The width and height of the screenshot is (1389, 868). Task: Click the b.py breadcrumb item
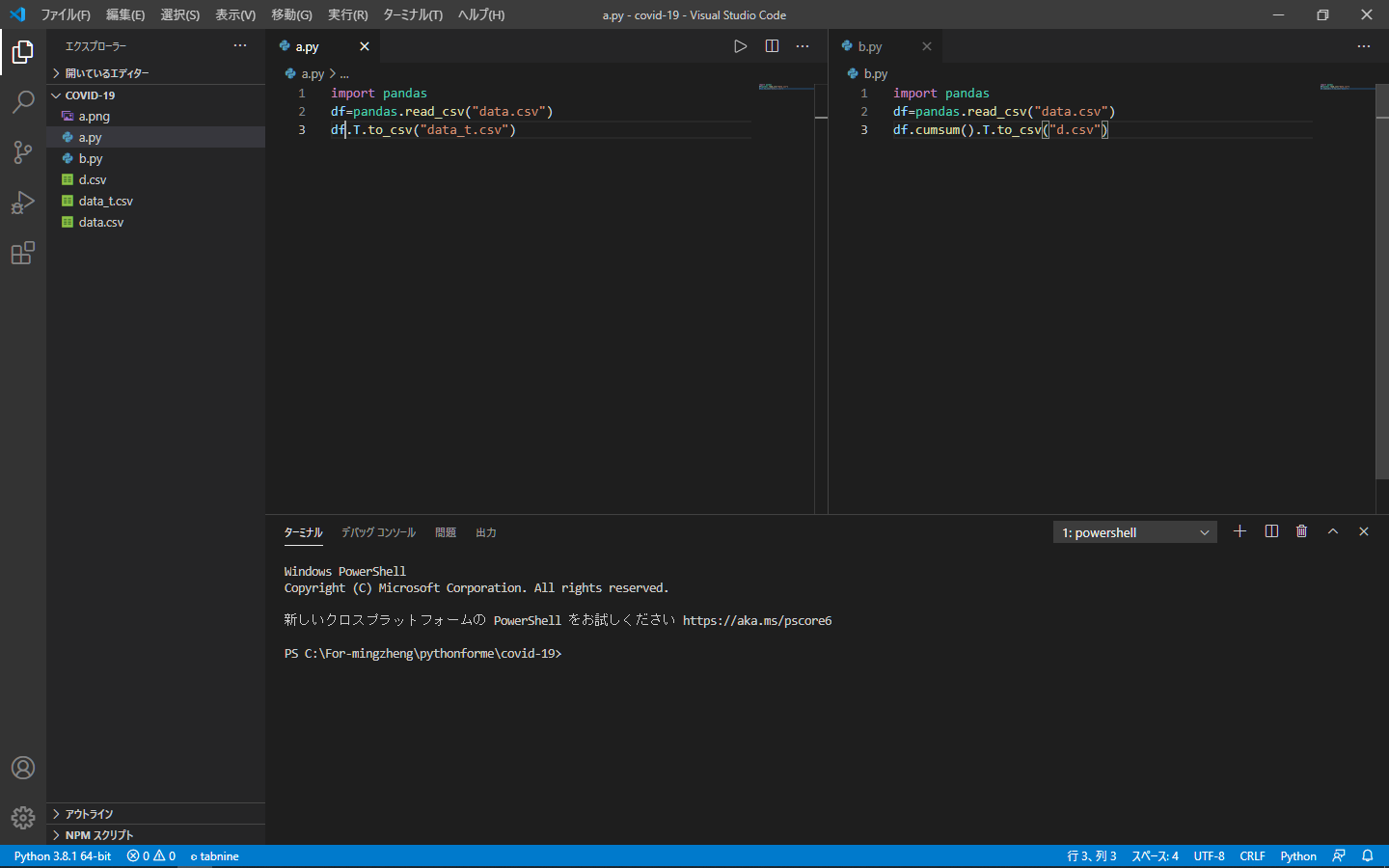pyautogui.click(x=867, y=73)
